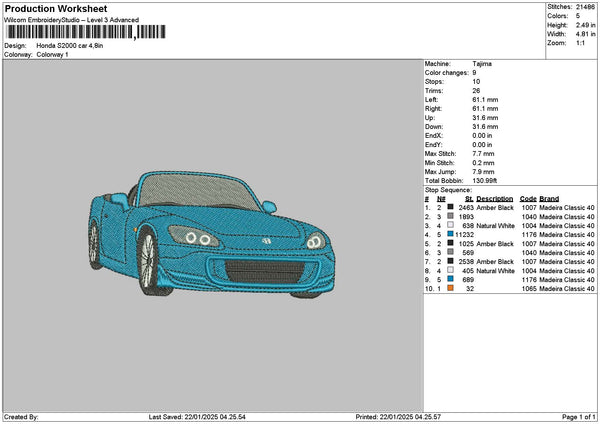This screenshot has width=600, height=424.
Task: Click the Stop Sequence section label
Action: tap(447, 188)
